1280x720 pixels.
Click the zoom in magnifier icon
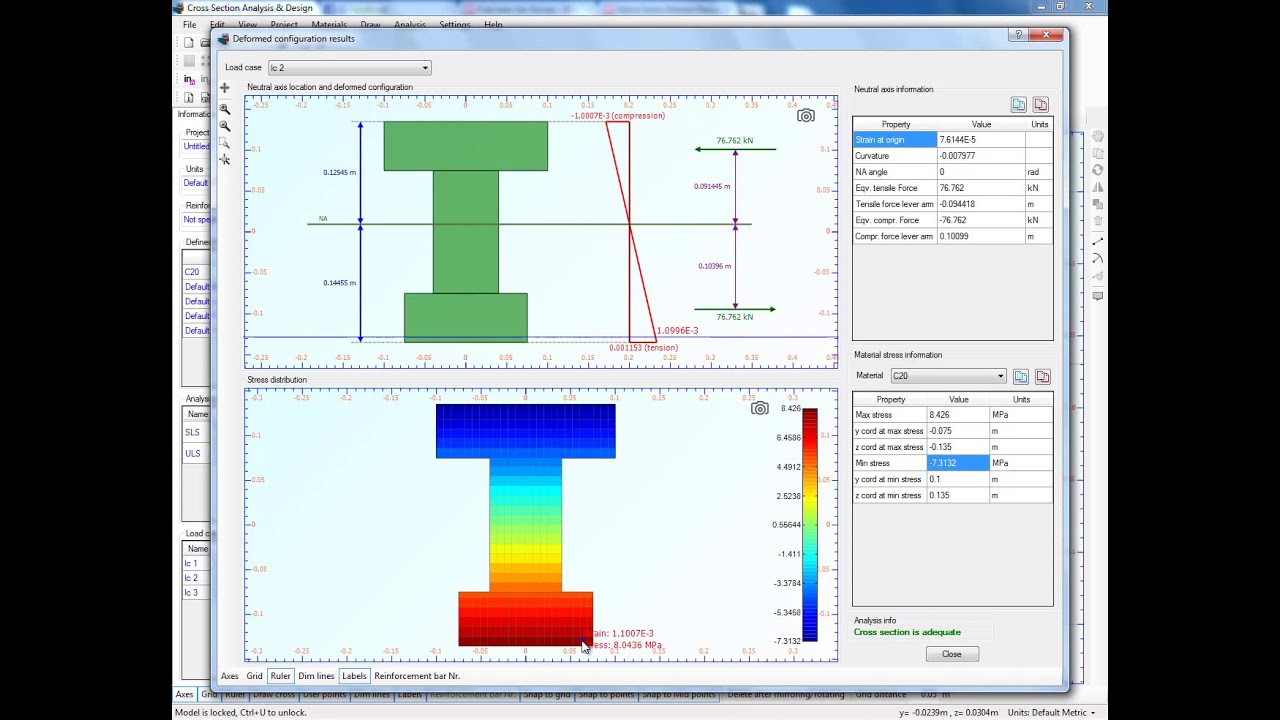pyautogui.click(x=224, y=108)
